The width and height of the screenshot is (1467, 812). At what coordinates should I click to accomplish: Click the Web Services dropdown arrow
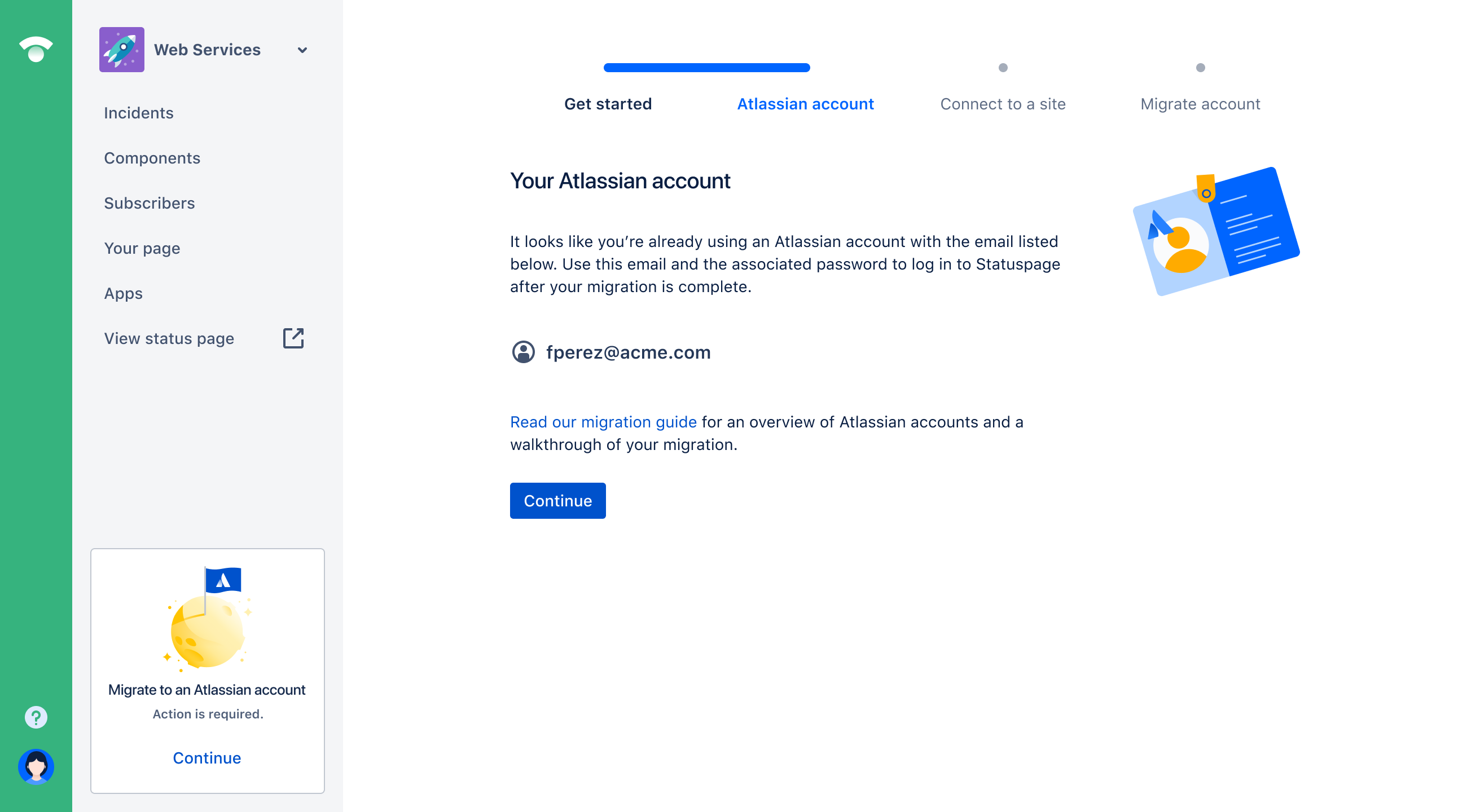click(303, 50)
